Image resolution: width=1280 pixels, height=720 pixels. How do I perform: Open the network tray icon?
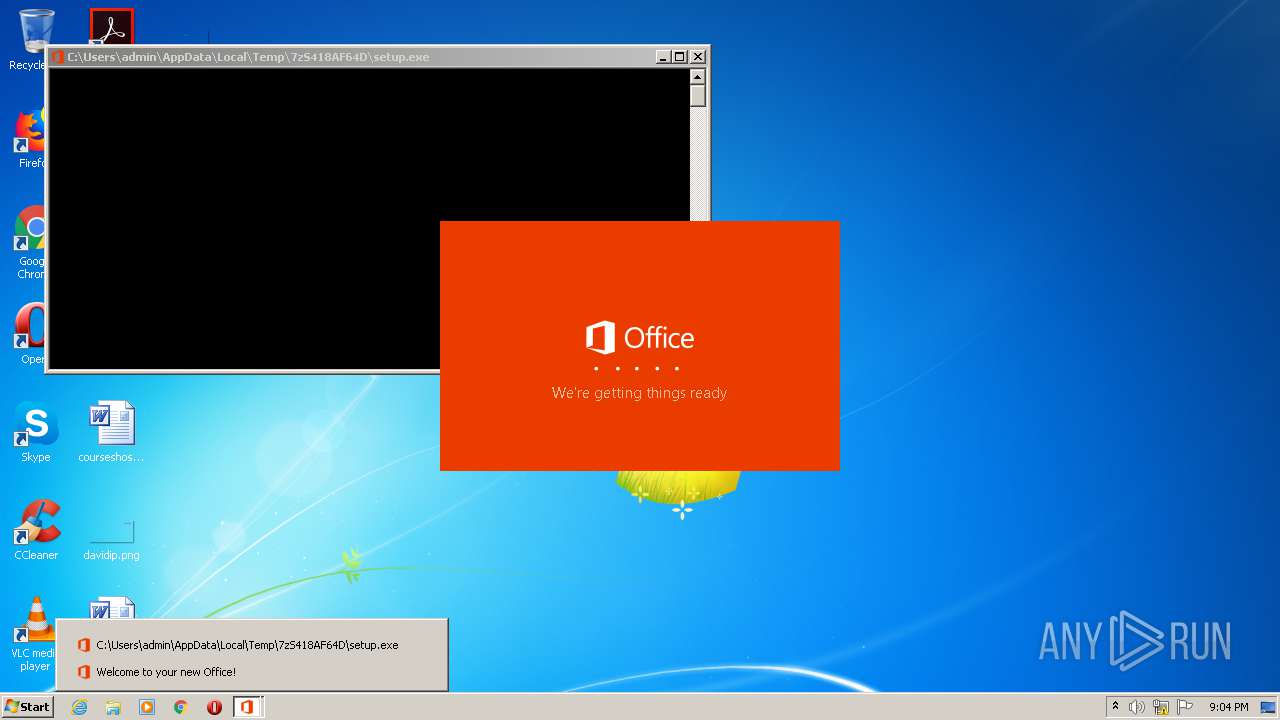click(1161, 707)
